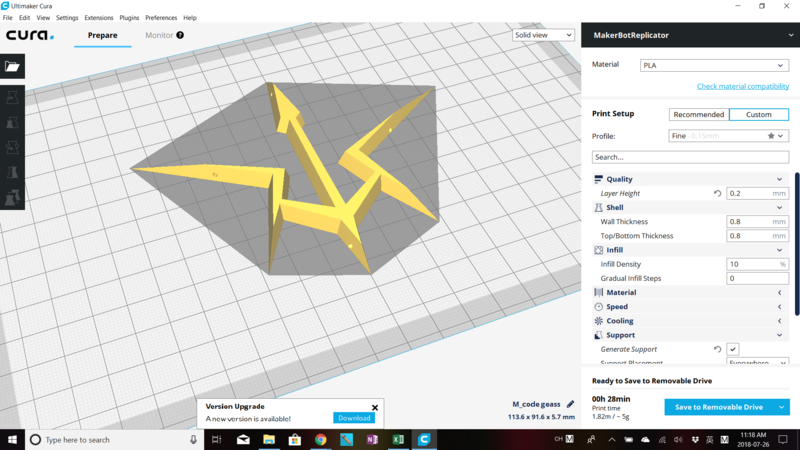
Task: Click the Cooling category fan icon
Action: click(x=598, y=321)
